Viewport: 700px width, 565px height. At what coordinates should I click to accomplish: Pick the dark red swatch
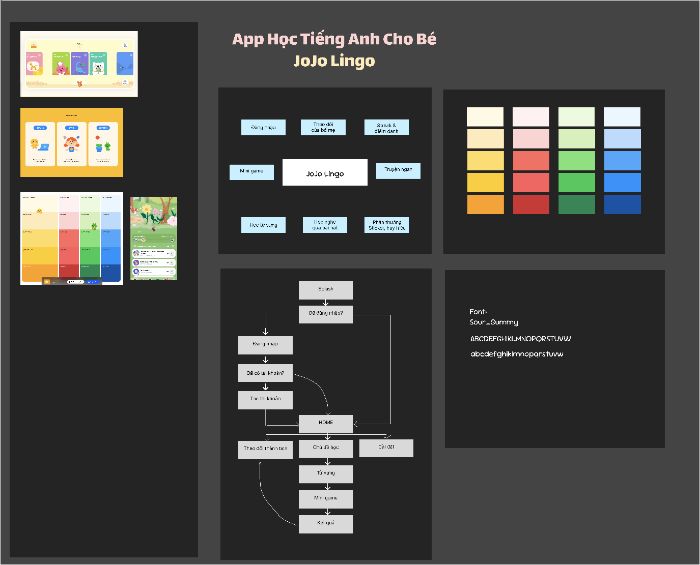tap(531, 204)
